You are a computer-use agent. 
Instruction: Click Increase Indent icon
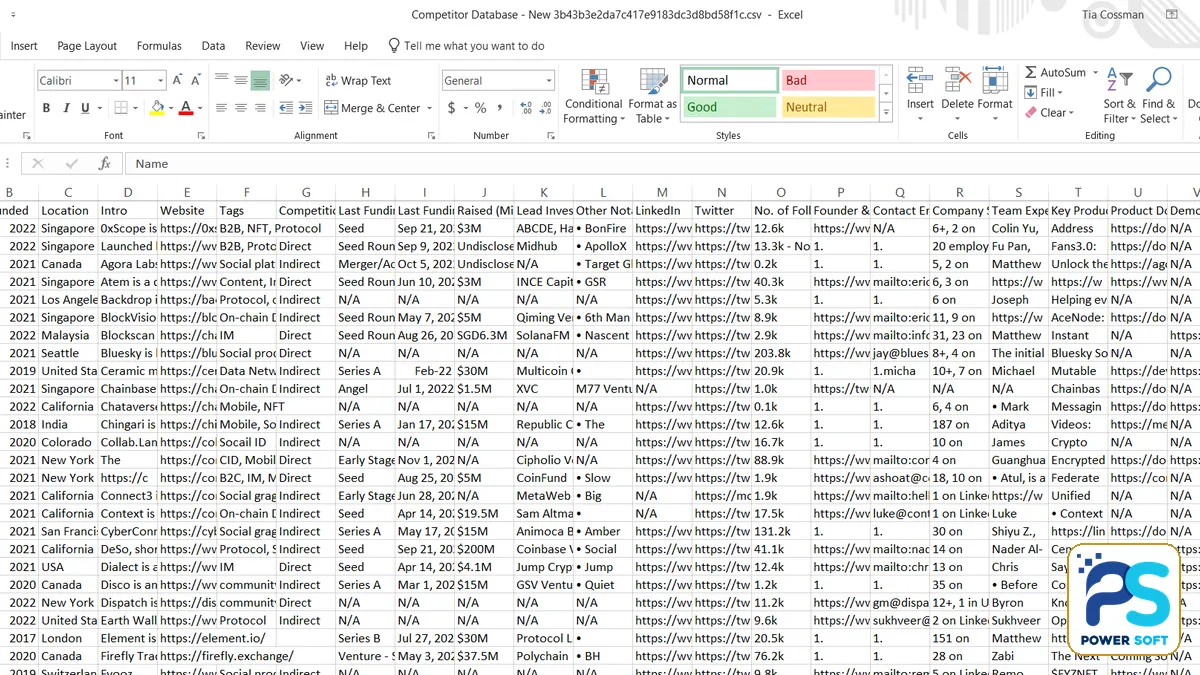point(304,108)
